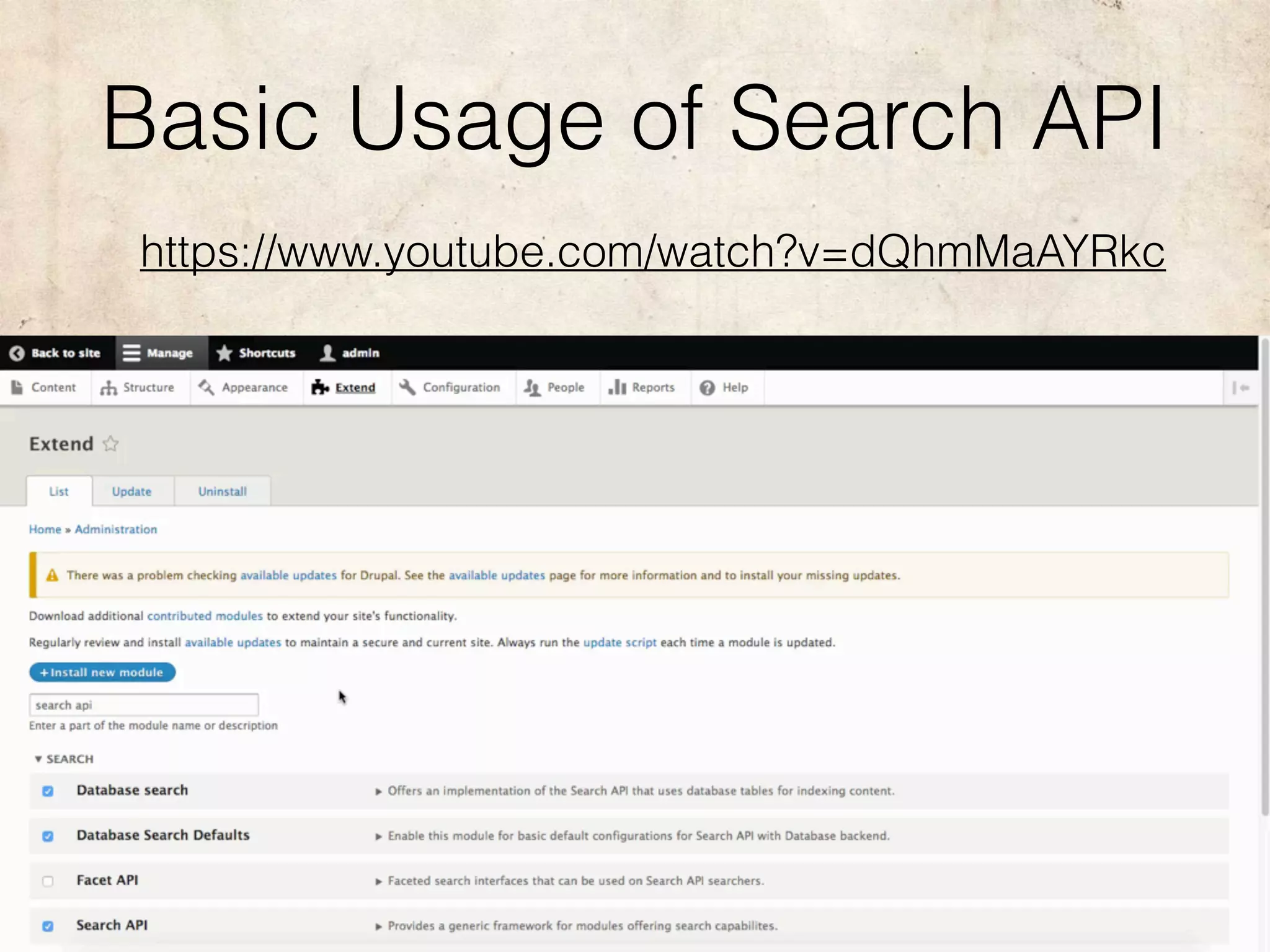The width and height of the screenshot is (1270, 952).
Task: Switch to the List tab
Action: coord(59,491)
